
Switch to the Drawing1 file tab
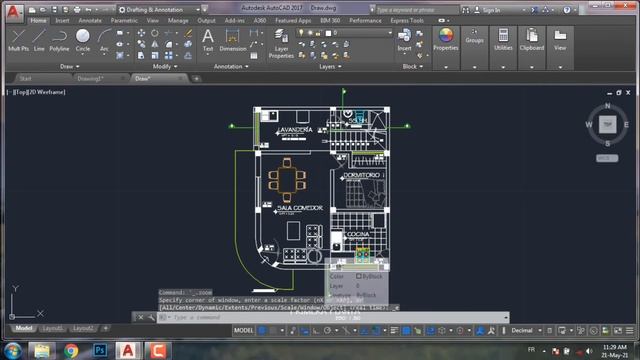click(x=91, y=78)
